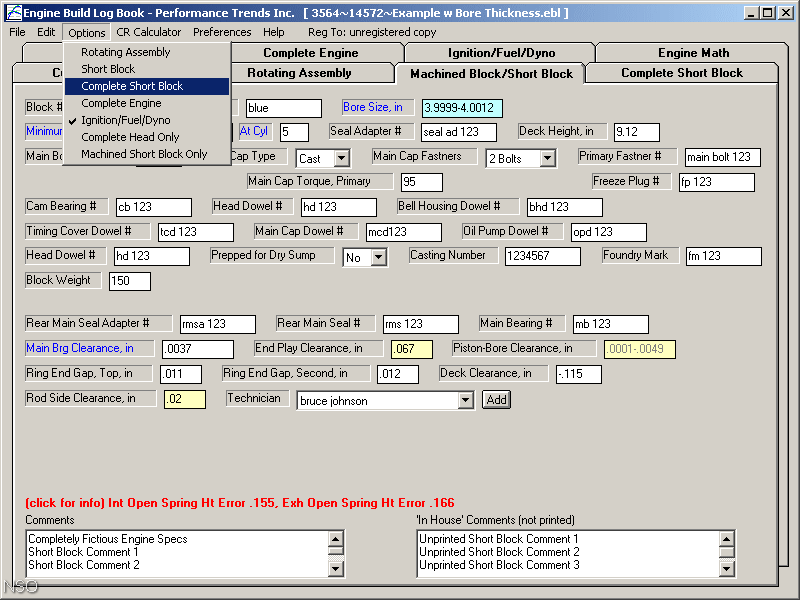The width and height of the screenshot is (800, 600).
Task: Click the Seal Adapter # input field
Action: pos(459,132)
